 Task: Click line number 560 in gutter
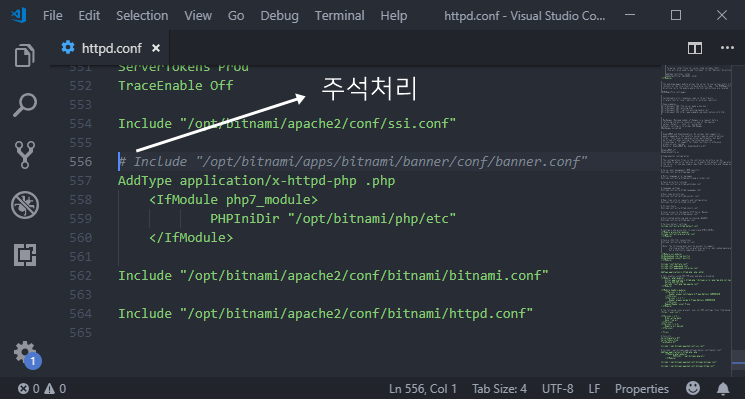click(81, 238)
